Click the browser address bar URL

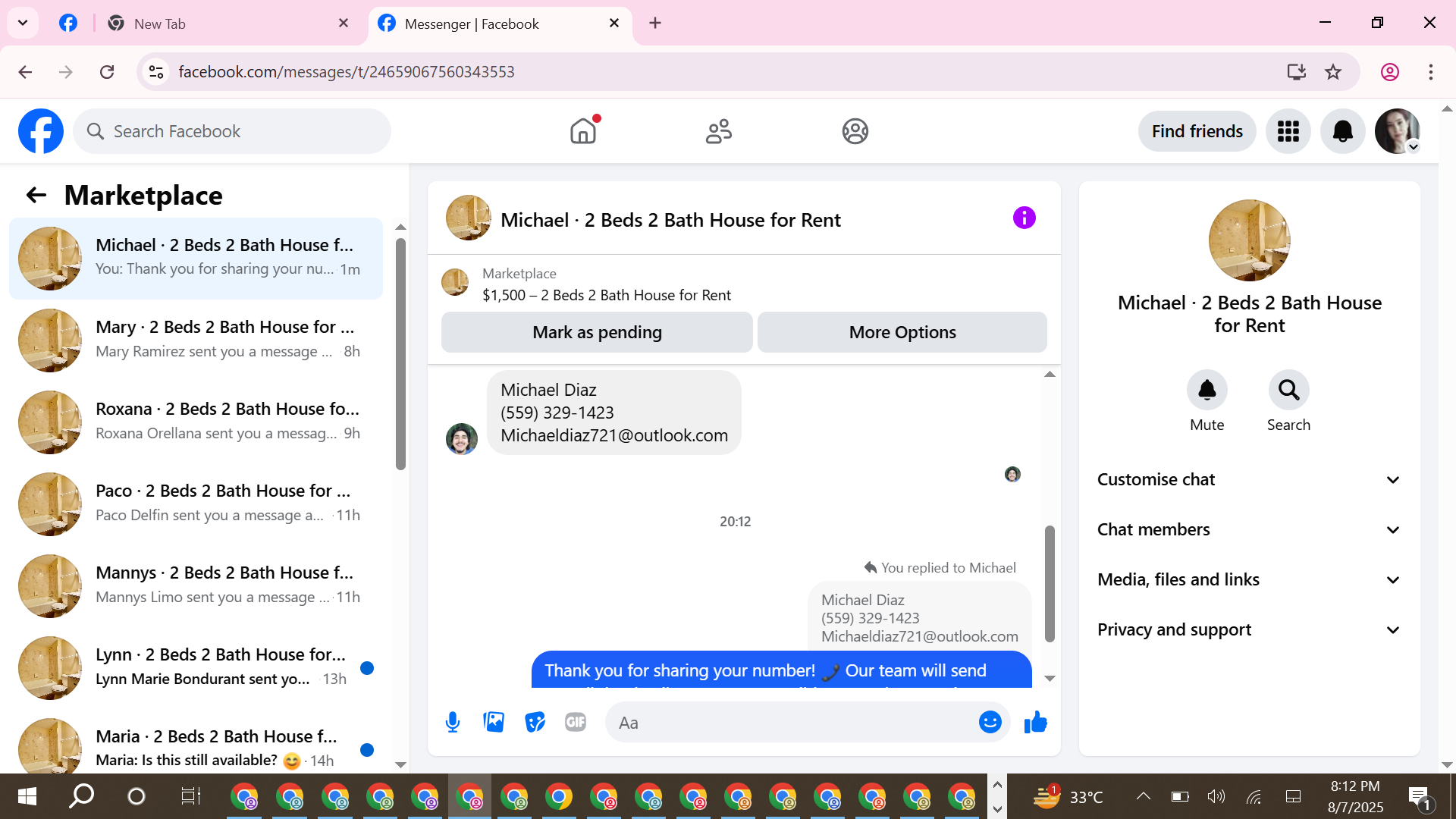pyautogui.click(x=347, y=72)
